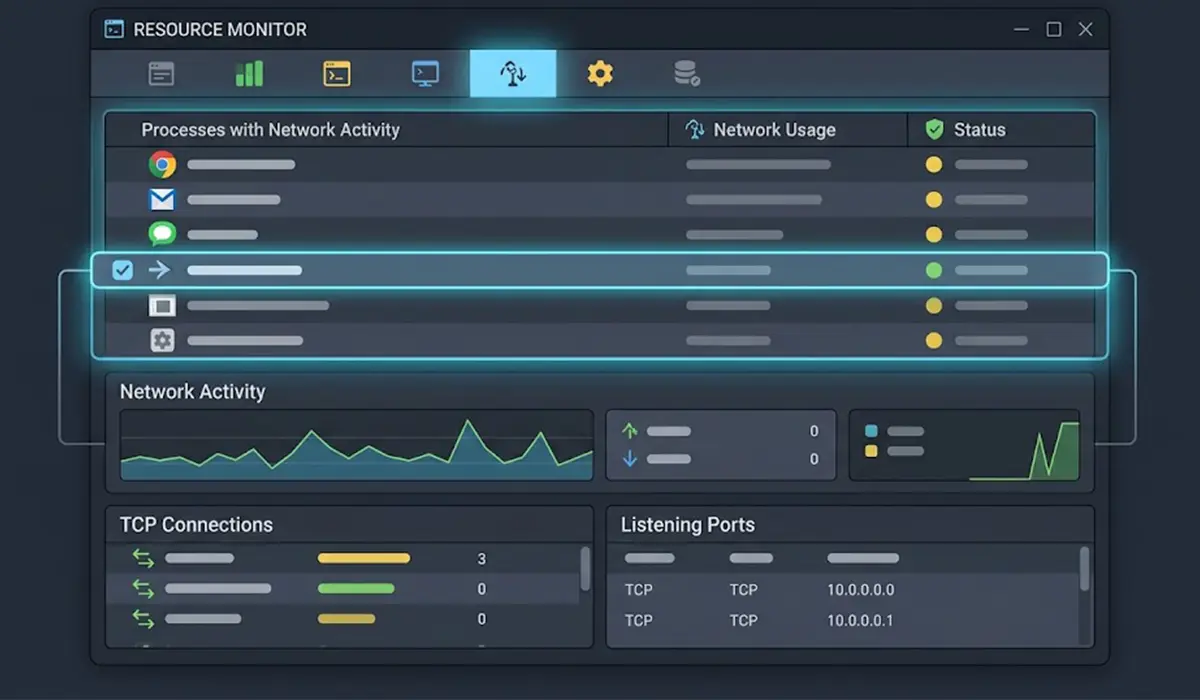Click the yellow legend square
The image size is (1200, 700).
871,451
